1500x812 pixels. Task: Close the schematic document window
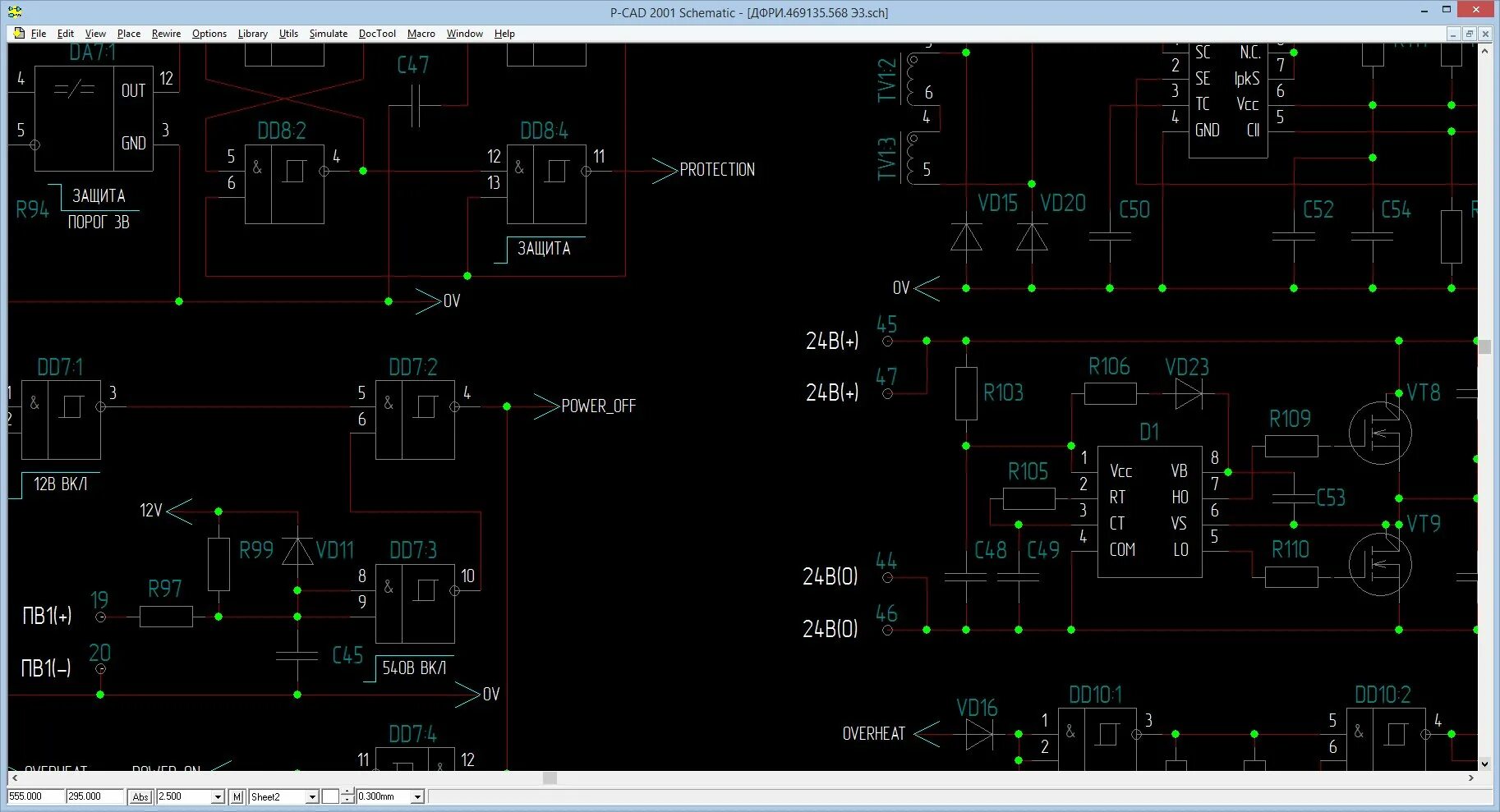(x=1484, y=34)
